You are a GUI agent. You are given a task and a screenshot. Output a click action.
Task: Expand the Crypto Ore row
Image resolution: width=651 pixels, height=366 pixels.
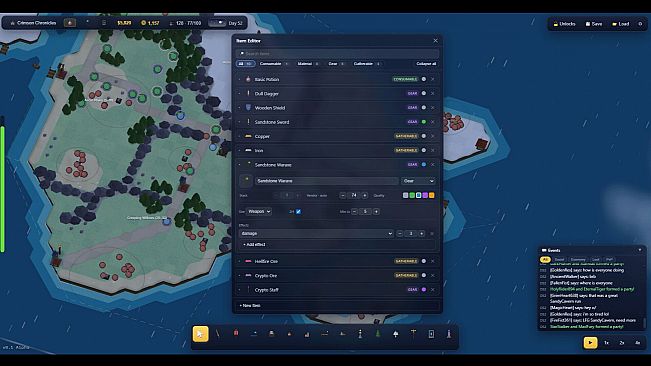(x=239, y=276)
